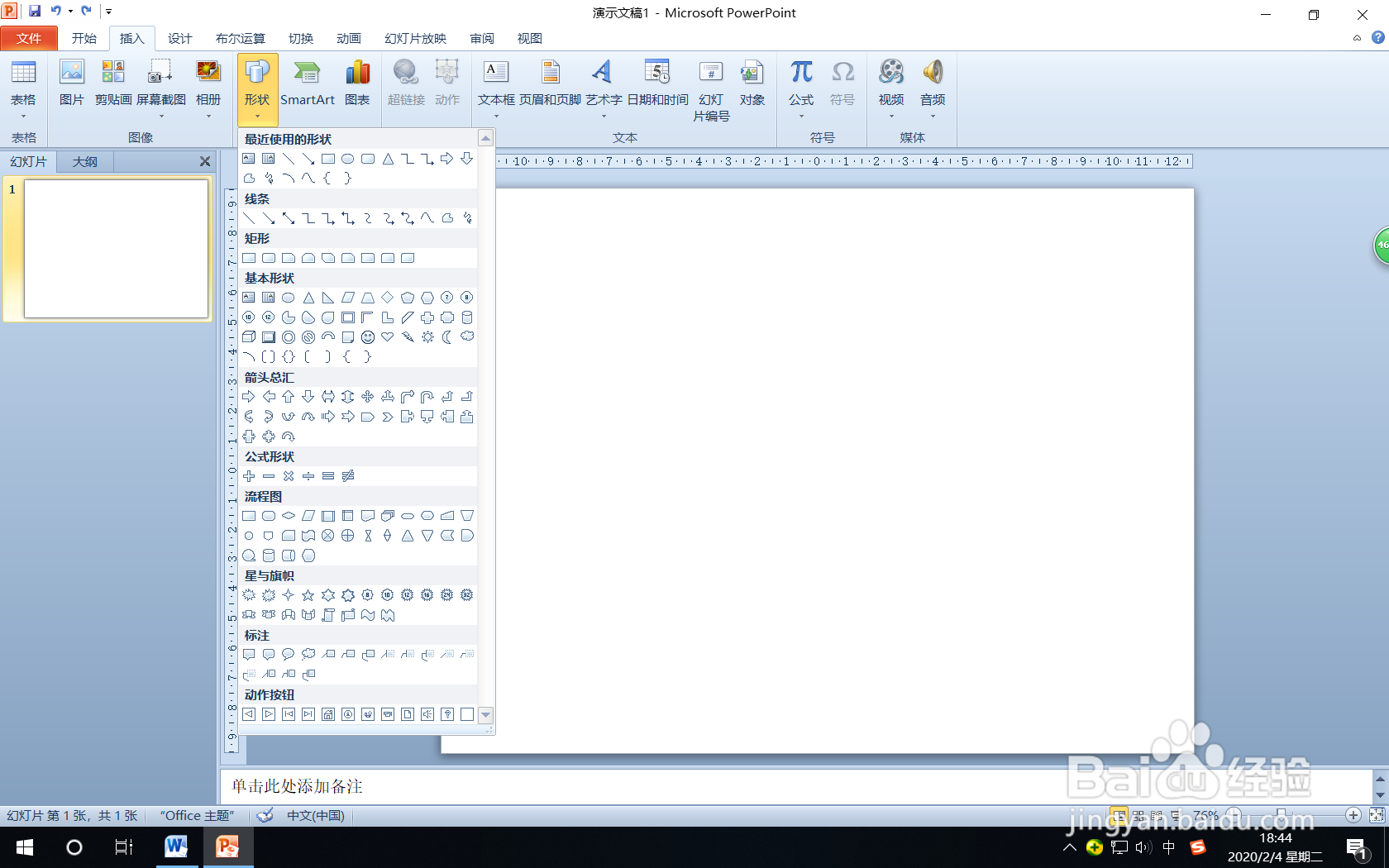The width and height of the screenshot is (1389, 868).
Task: Switch to Normal view in status bar
Action: (x=1119, y=815)
